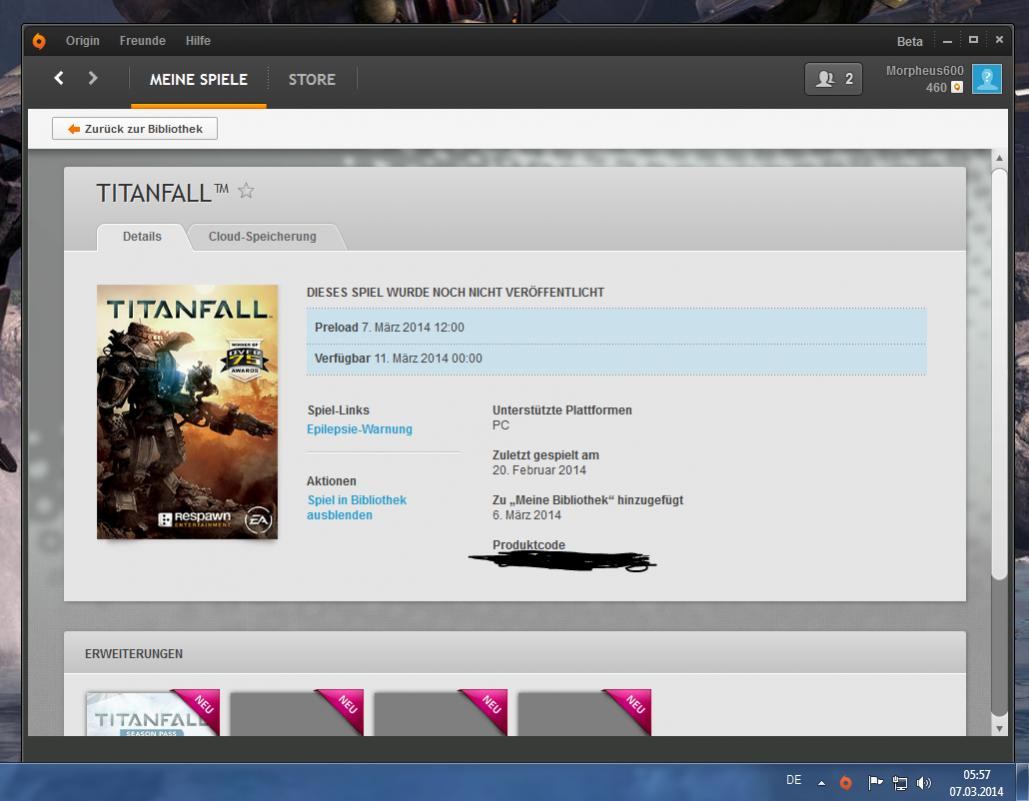The width and height of the screenshot is (1029, 801).
Task: Click the vertical scrollbar thumb
Action: click(x=999, y=374)
